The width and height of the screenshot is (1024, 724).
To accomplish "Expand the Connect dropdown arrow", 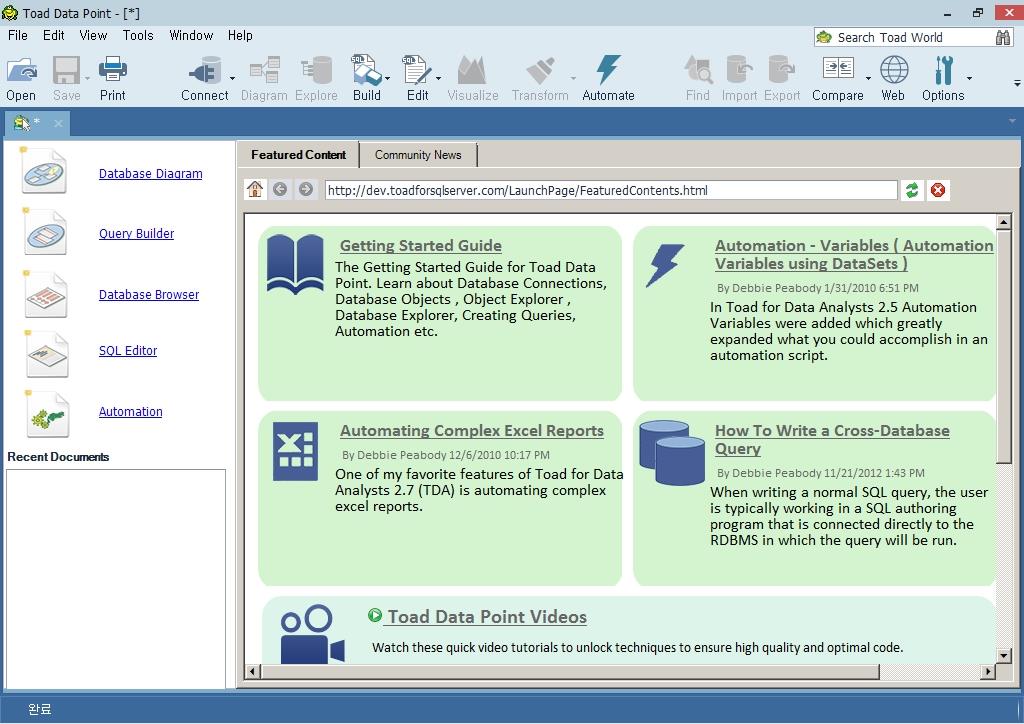I will click(x=233, y=78).
